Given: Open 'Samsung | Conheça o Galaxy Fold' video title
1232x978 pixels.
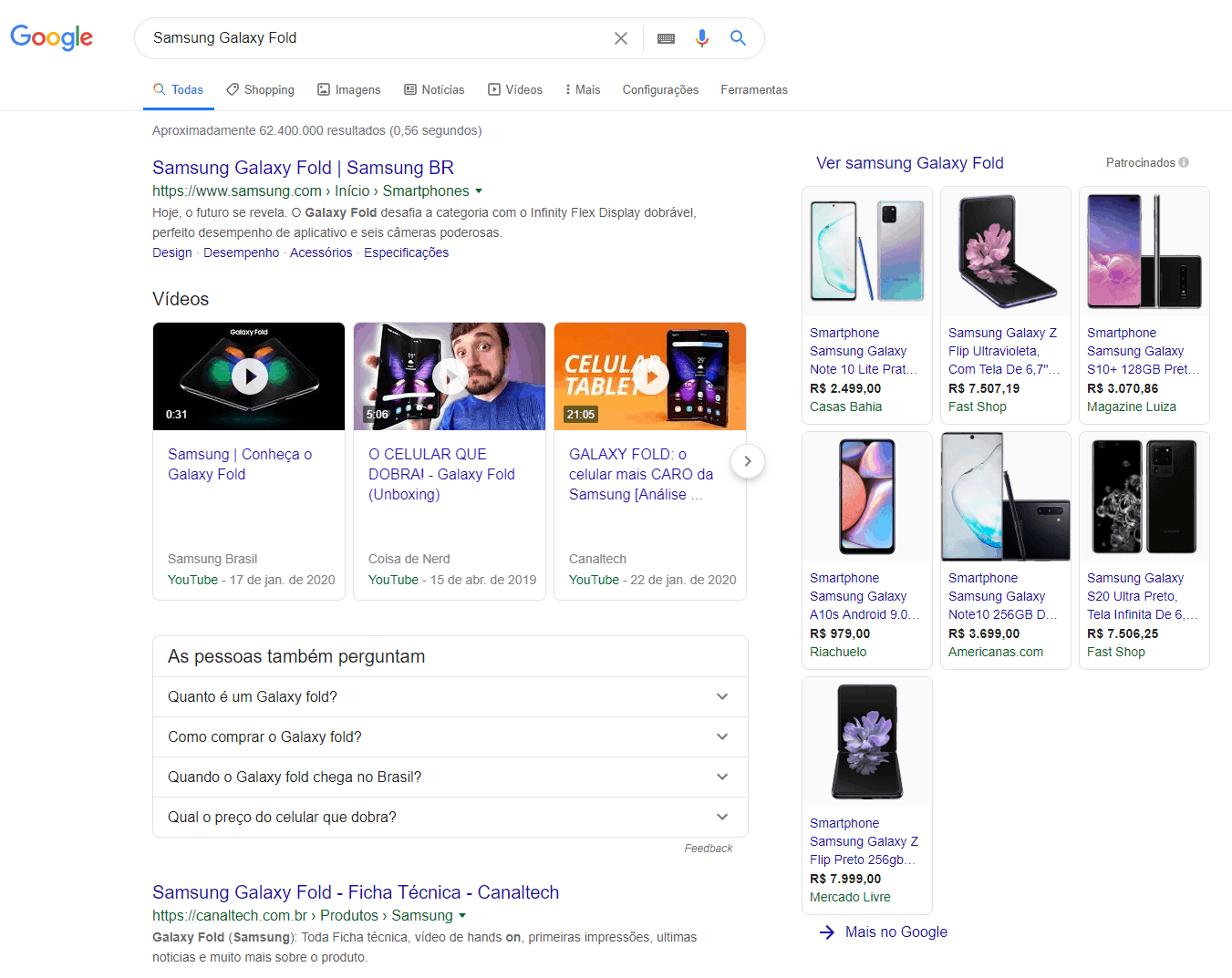Looking at the screenshot, I should 240,464.
